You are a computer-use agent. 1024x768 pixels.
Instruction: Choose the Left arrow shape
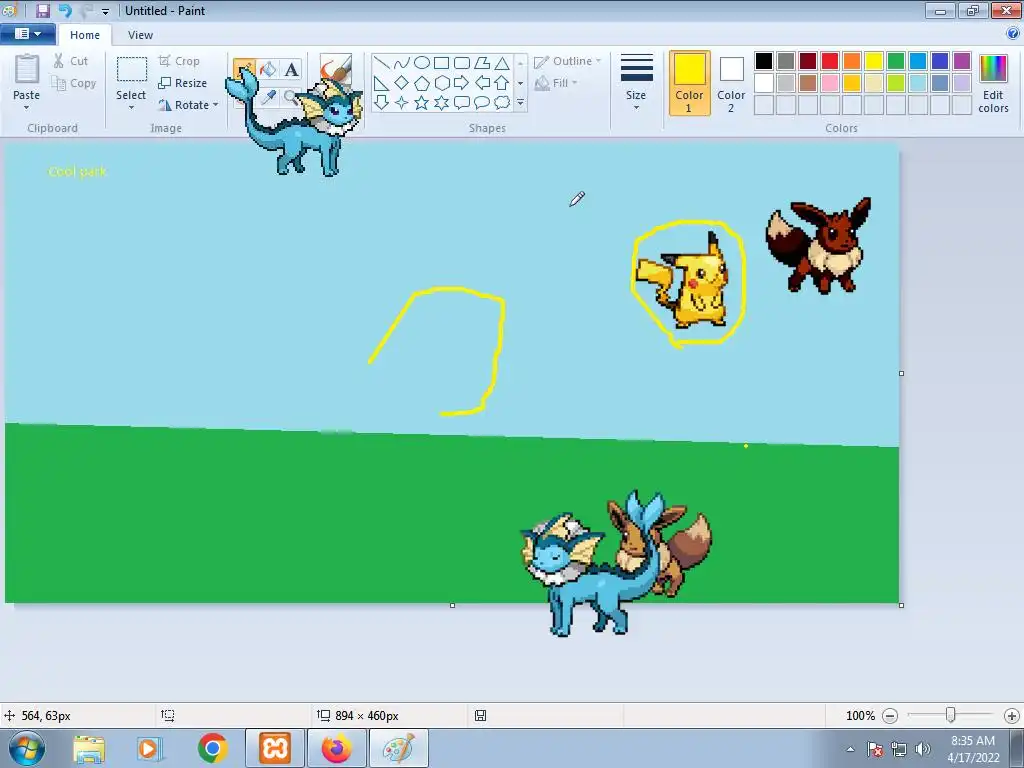(482, 83)
